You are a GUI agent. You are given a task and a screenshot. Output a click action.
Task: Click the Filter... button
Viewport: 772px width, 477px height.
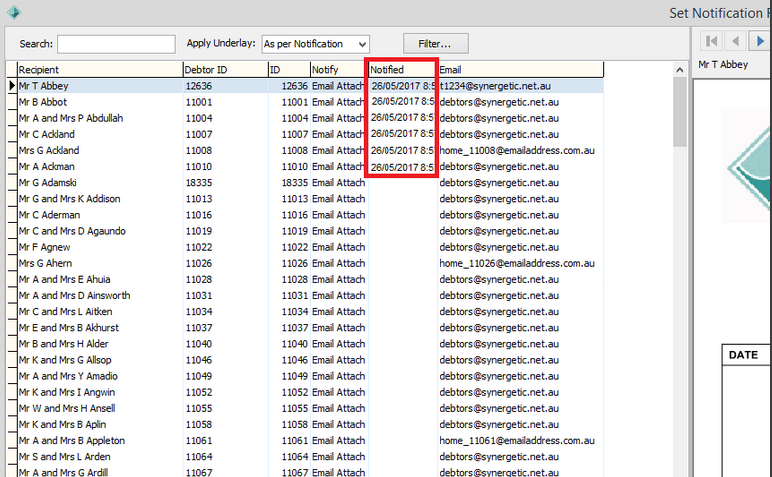(435, 44)
